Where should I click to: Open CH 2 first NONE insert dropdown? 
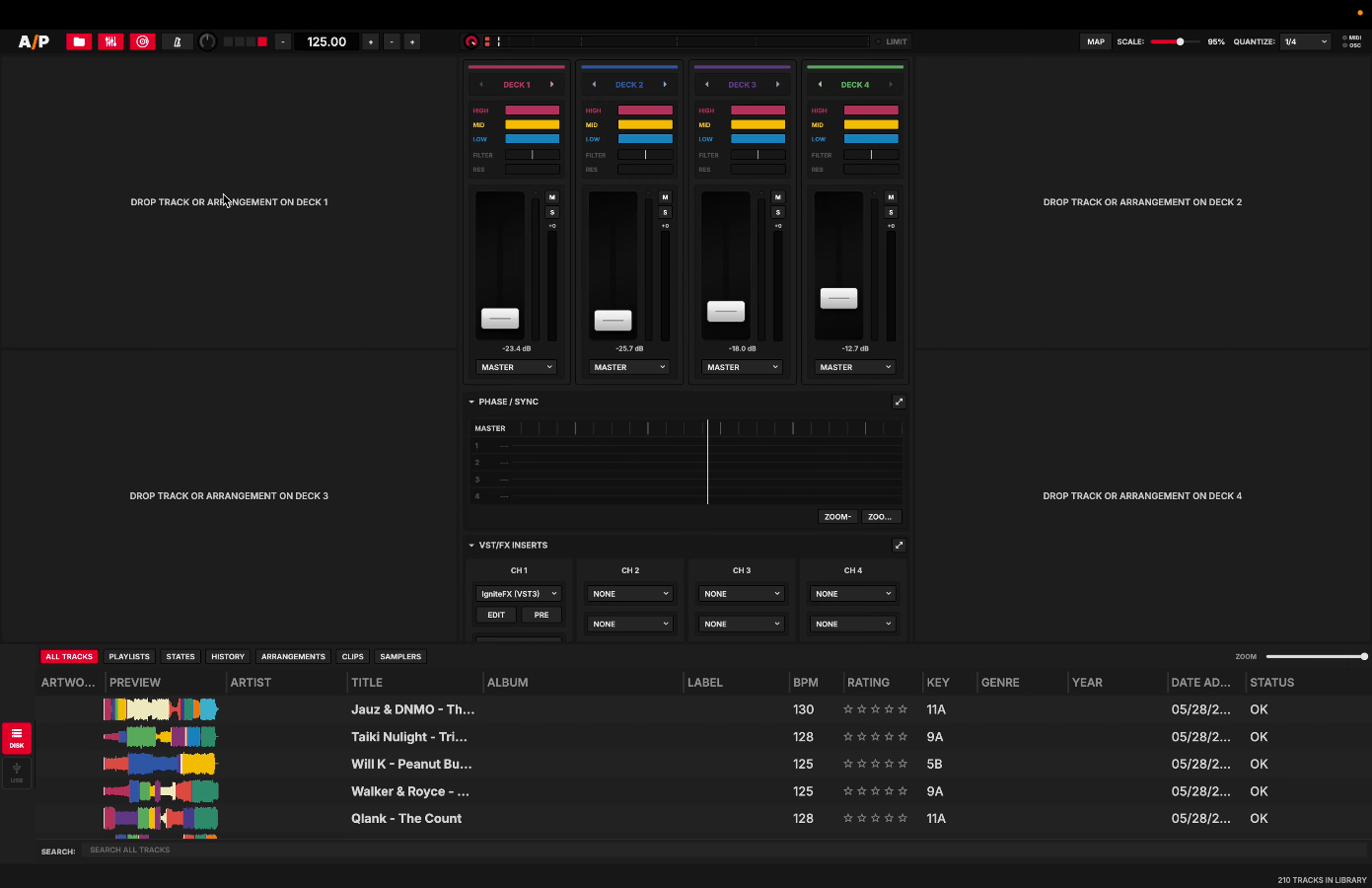(630, 594)
